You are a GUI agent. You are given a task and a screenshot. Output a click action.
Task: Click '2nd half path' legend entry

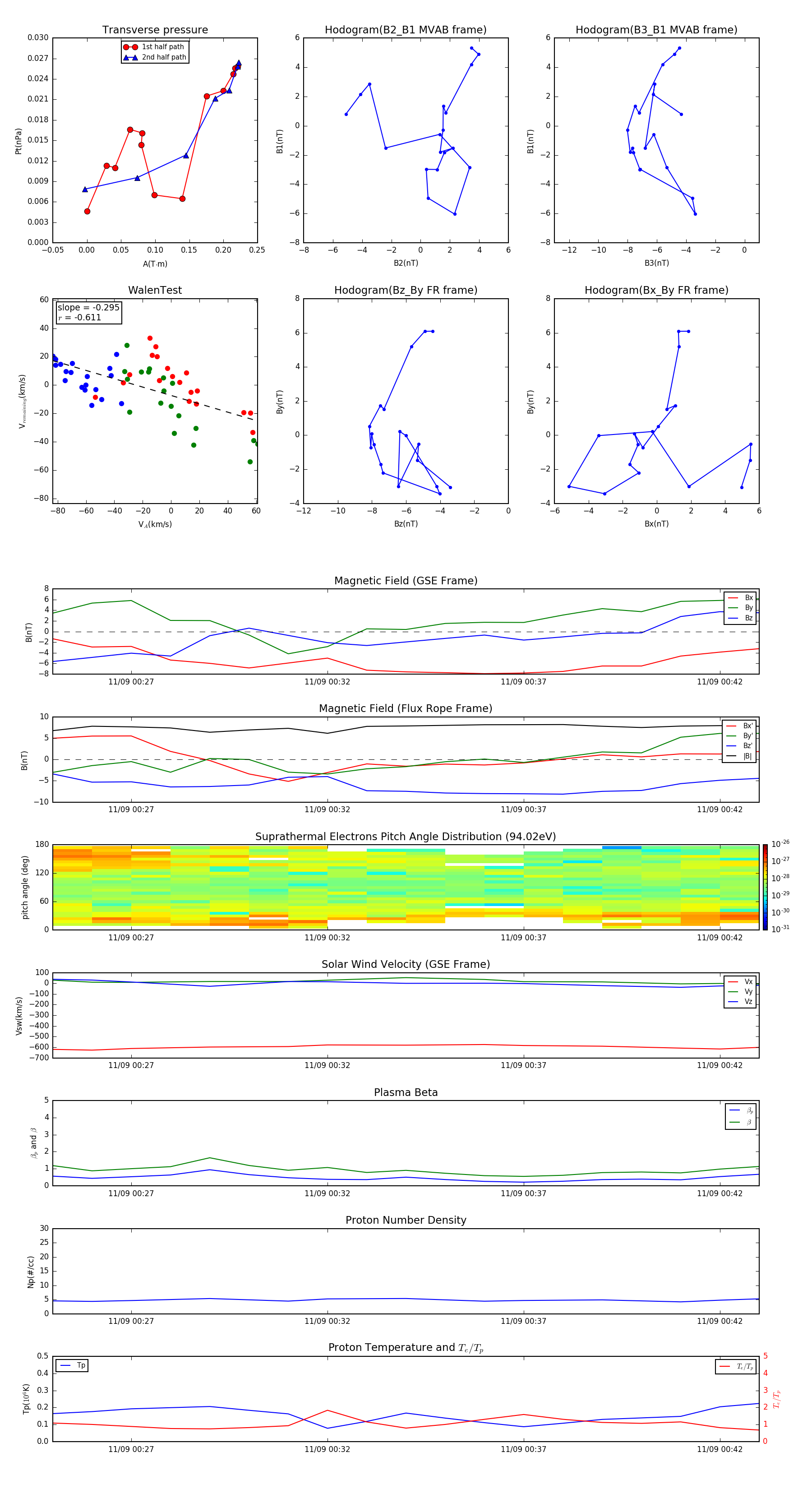tap(154, 57)
